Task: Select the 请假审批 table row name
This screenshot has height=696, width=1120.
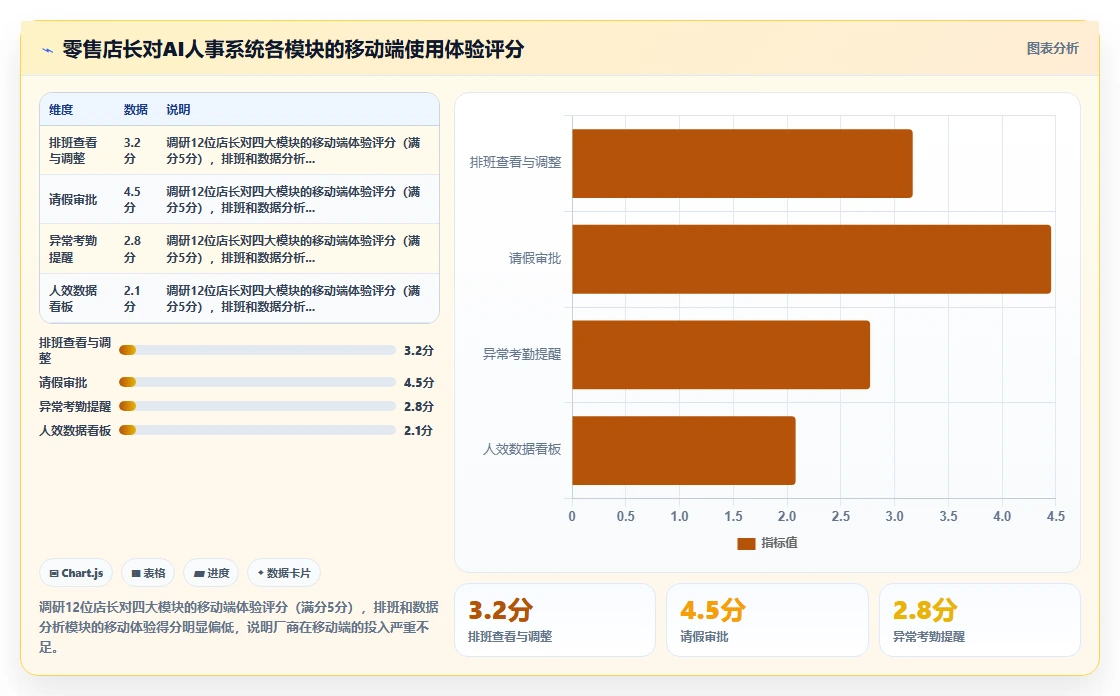Action: pos(73,200)
